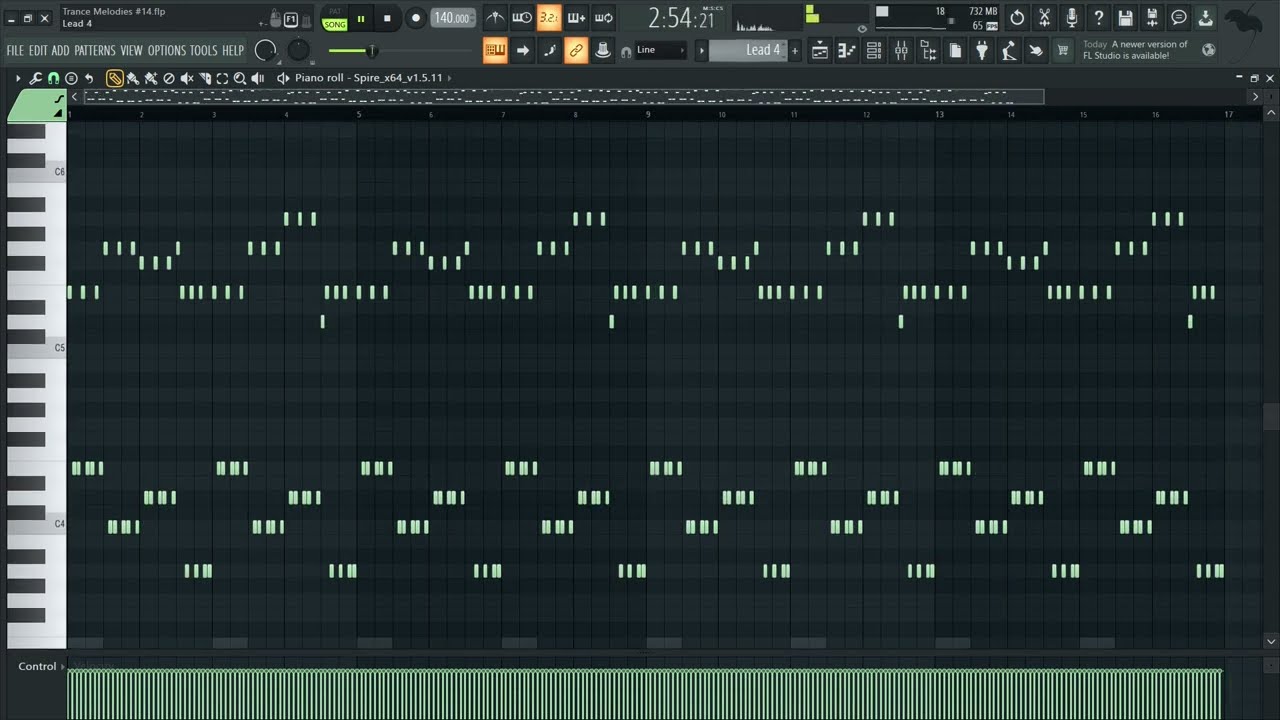Open the Mixer view
This screenshot has height=720, width=1280.
(901, 51)
